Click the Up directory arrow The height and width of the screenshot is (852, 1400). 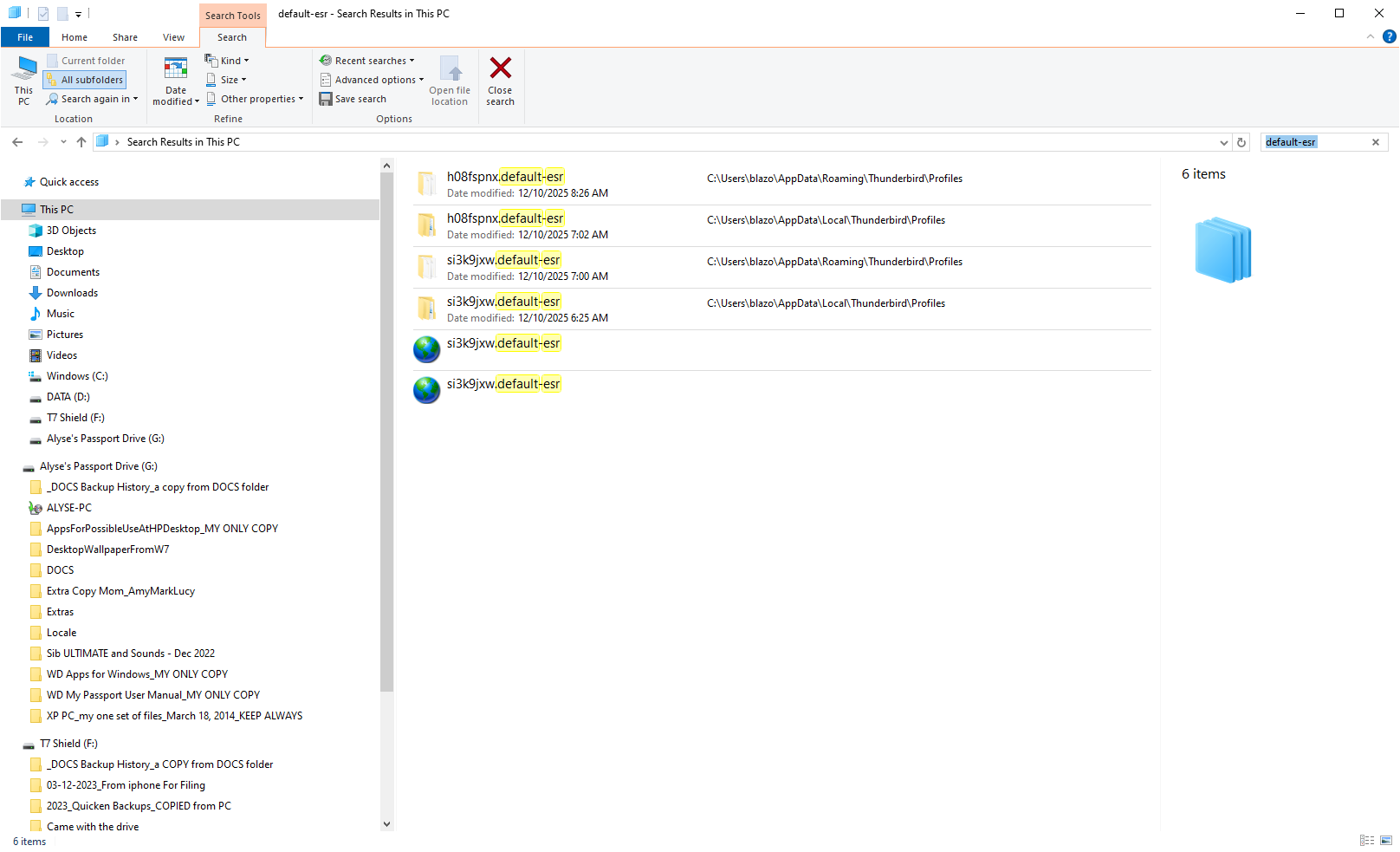[x=81, y=142]
